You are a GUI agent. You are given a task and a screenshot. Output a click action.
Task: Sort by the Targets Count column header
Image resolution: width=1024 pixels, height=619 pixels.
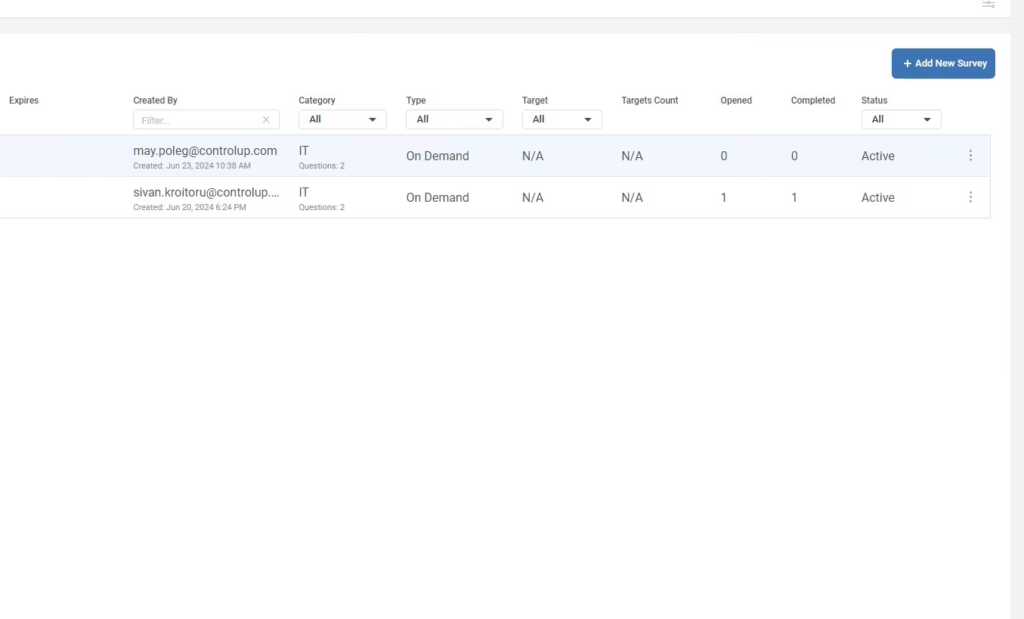[649, 101]
